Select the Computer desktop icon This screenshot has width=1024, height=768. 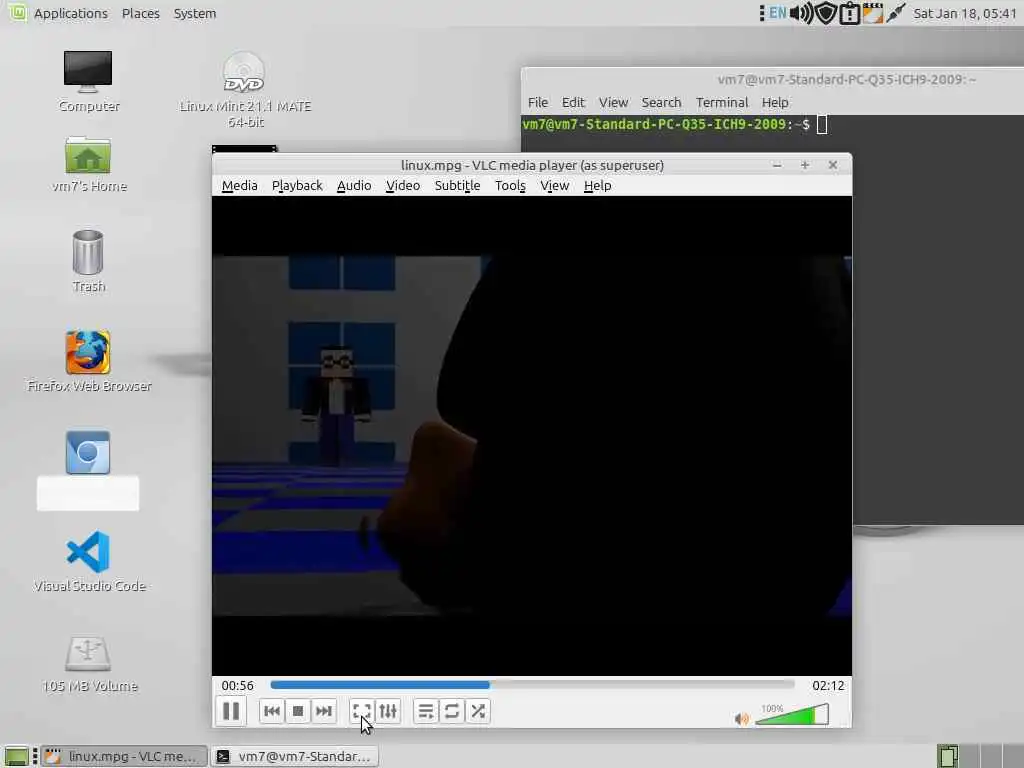(88, 81)
